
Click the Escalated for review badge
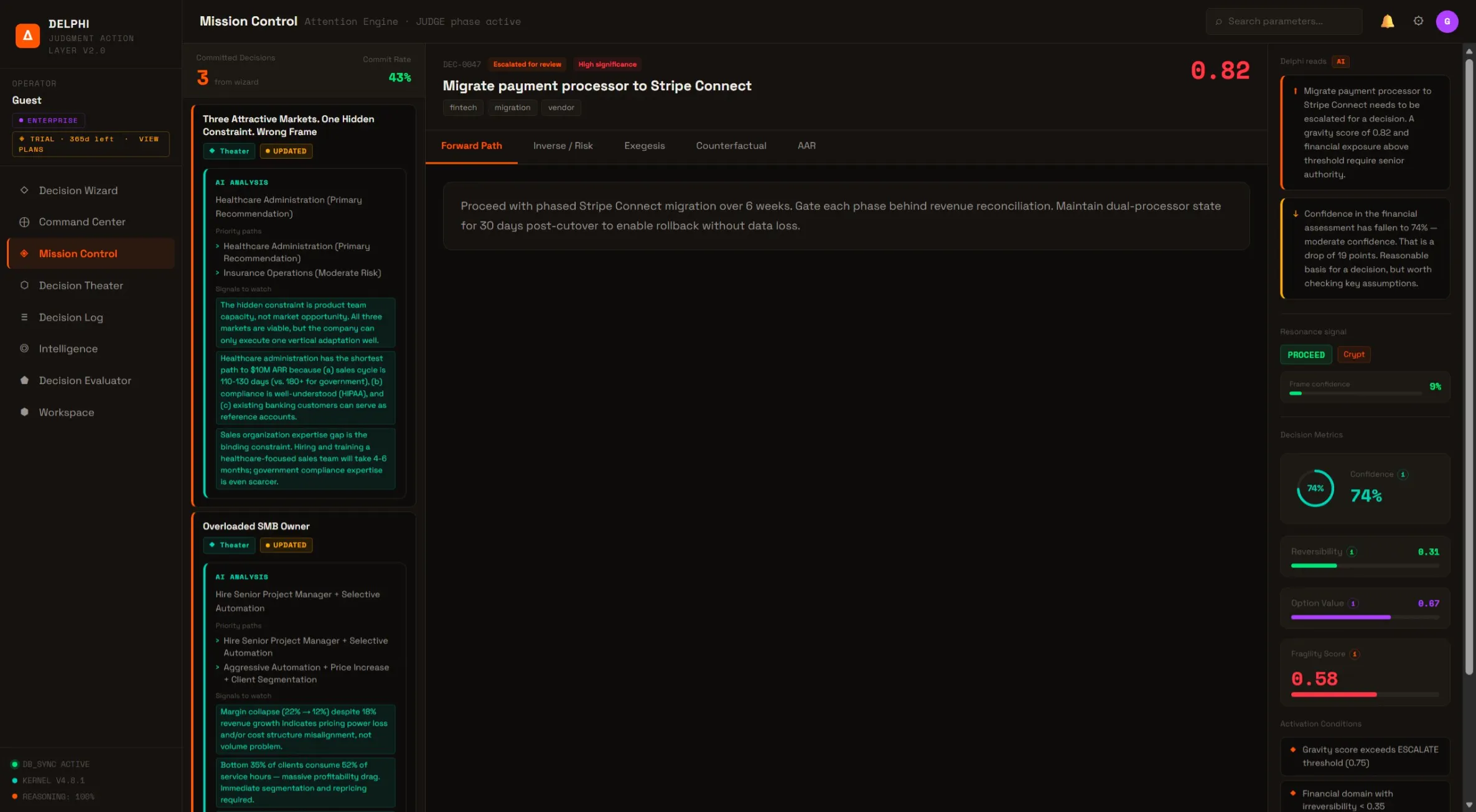tap(527, 64)
